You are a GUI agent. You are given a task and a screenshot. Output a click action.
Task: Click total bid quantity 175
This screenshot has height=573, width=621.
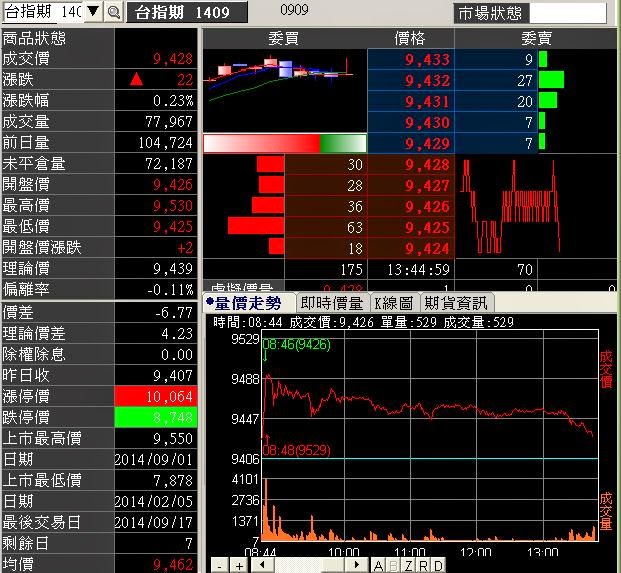pos(326,270)
